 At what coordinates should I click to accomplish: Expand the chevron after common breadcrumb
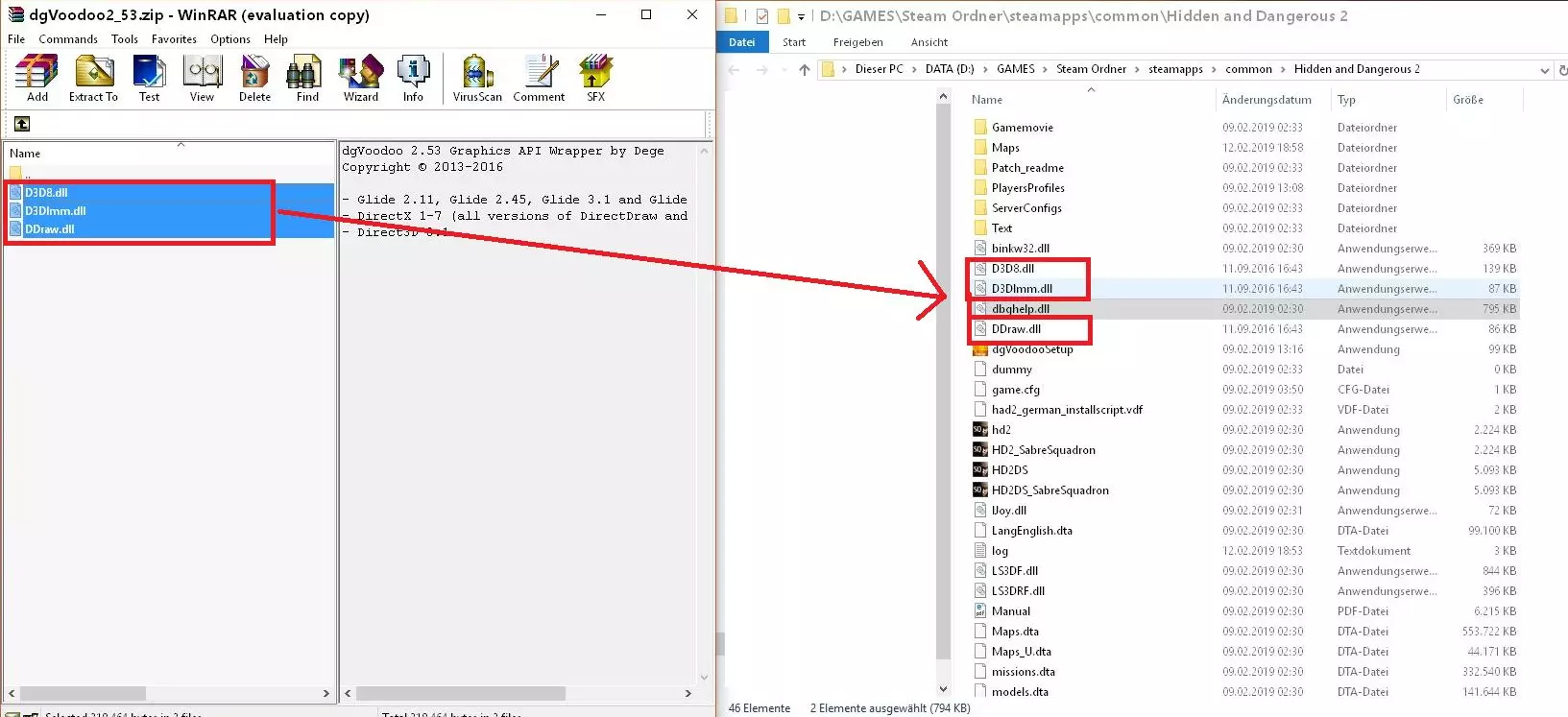1283,69
